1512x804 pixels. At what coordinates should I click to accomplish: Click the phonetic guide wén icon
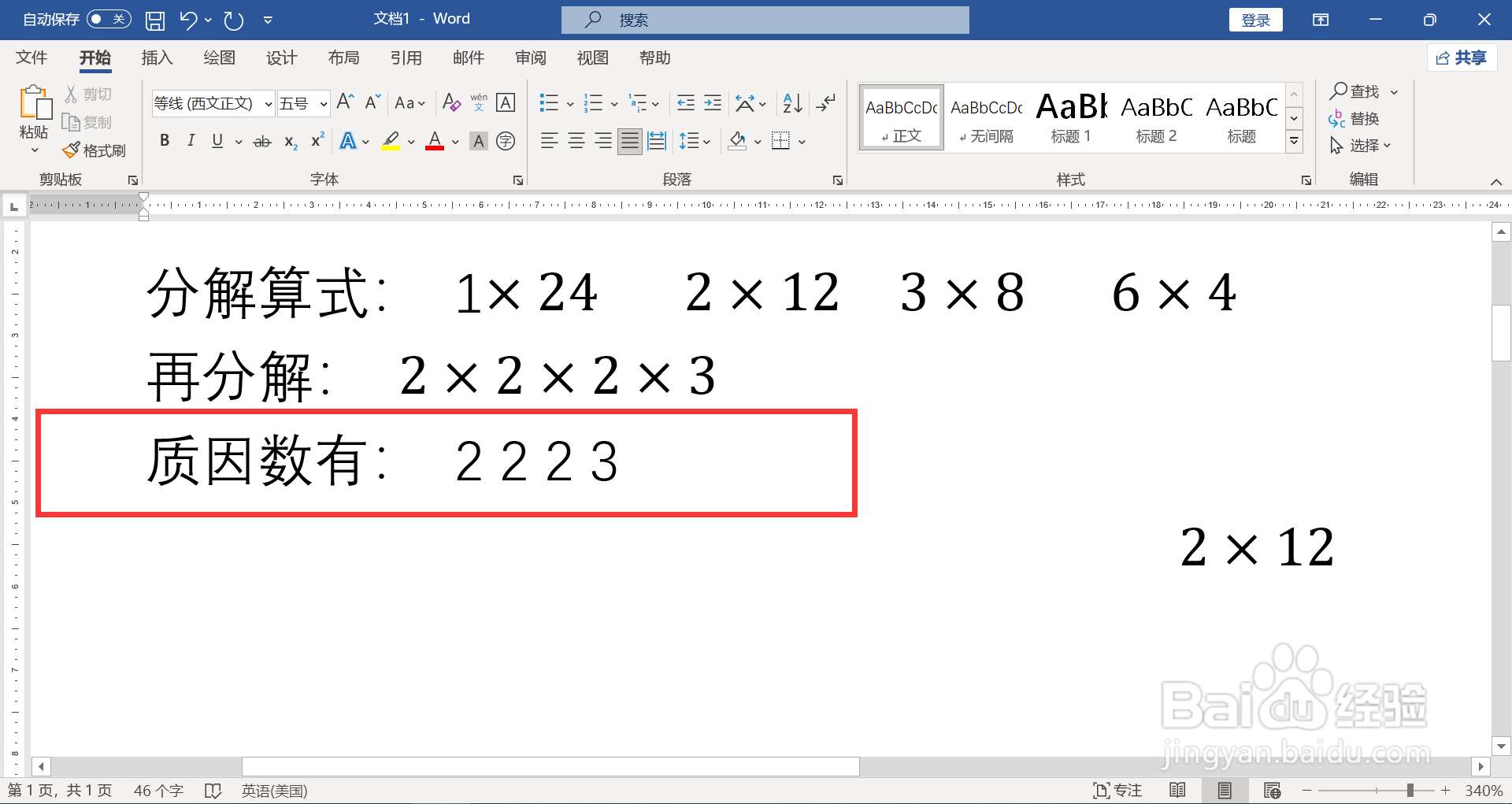click(479, 102)
